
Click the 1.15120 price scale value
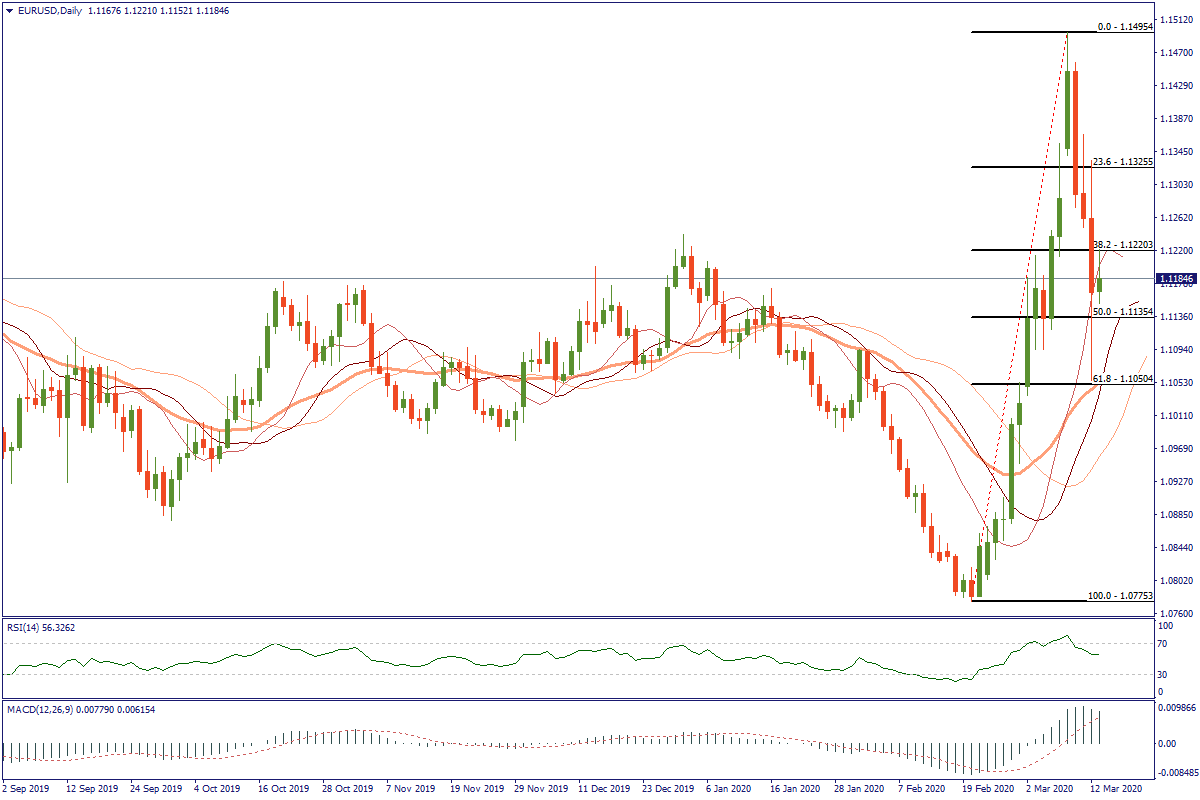pos(1176,19)
